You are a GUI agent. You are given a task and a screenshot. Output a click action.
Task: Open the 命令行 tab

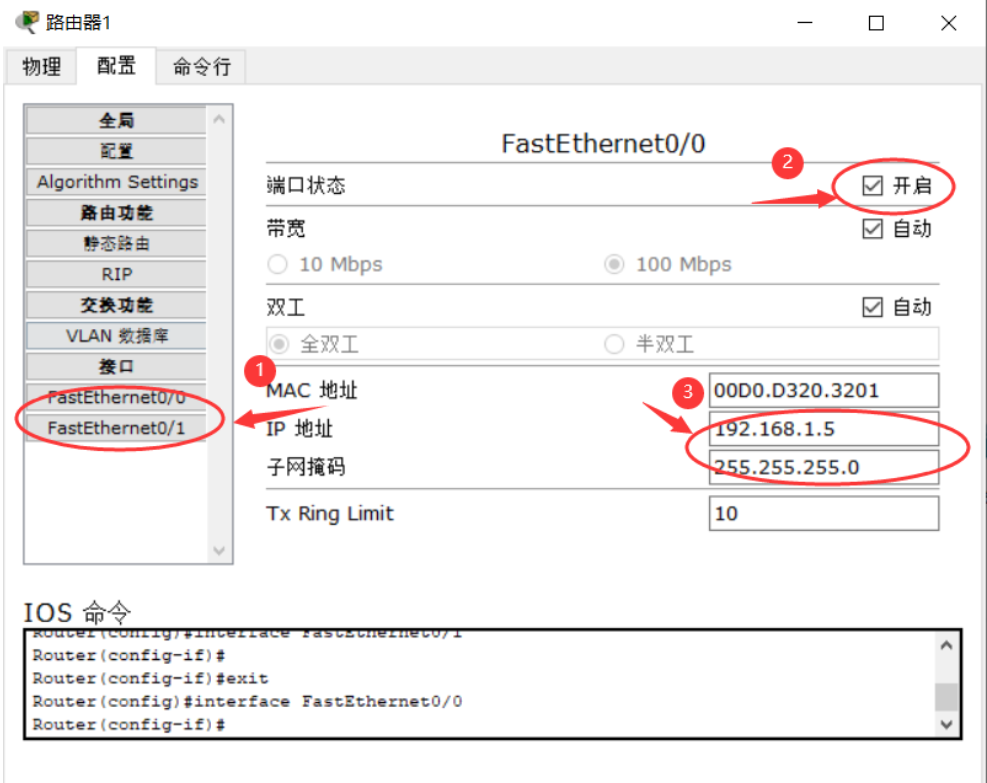(x=201, y=66)
